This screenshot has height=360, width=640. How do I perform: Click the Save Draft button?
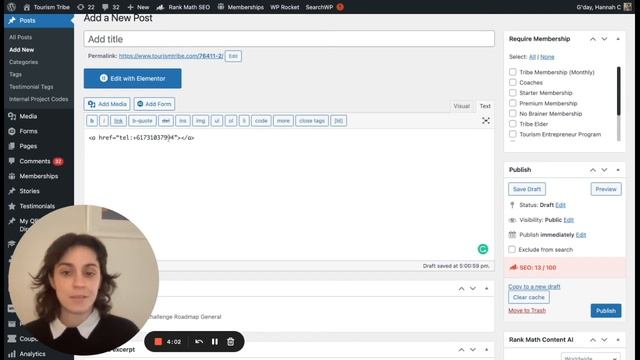coord(527,189)
